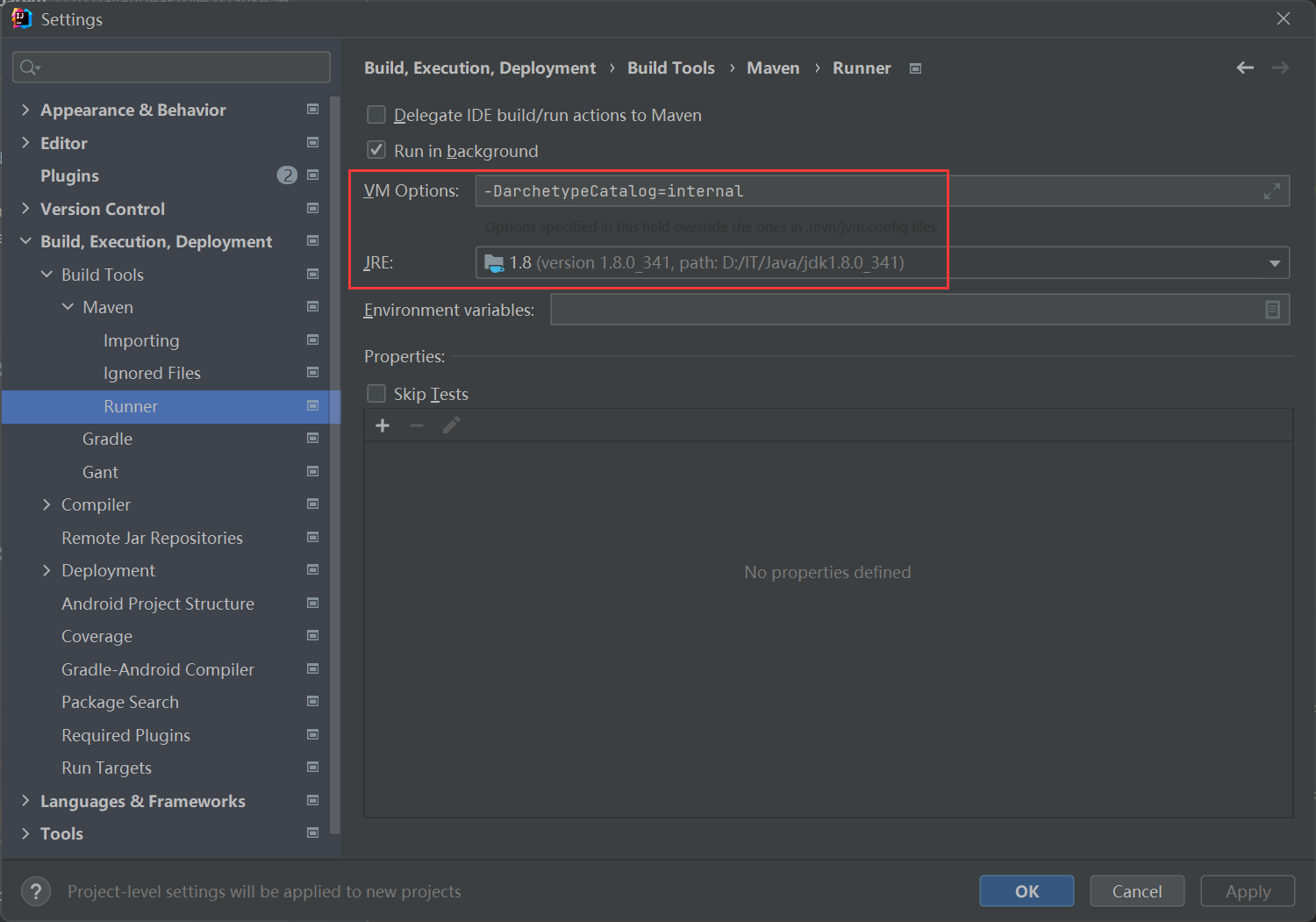The width and height of the screenshot is (1316, 922).
Task: Click the JRE folder icon in combo box
Action: [x=494, y=262]
